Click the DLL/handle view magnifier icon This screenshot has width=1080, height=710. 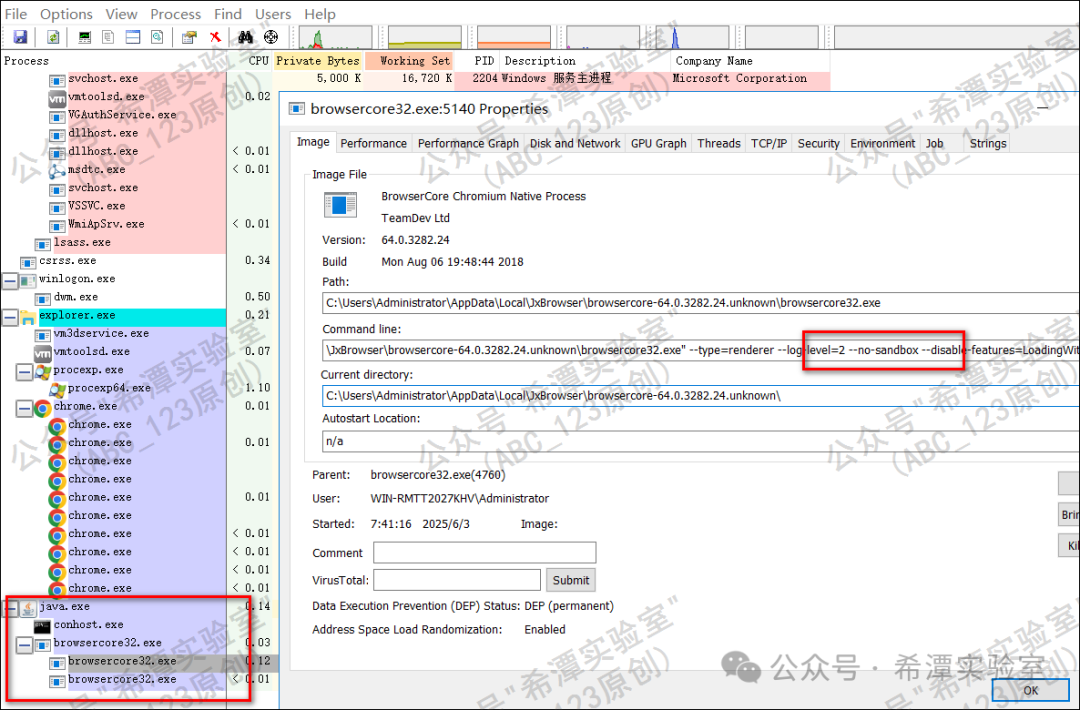coord(157,36)
